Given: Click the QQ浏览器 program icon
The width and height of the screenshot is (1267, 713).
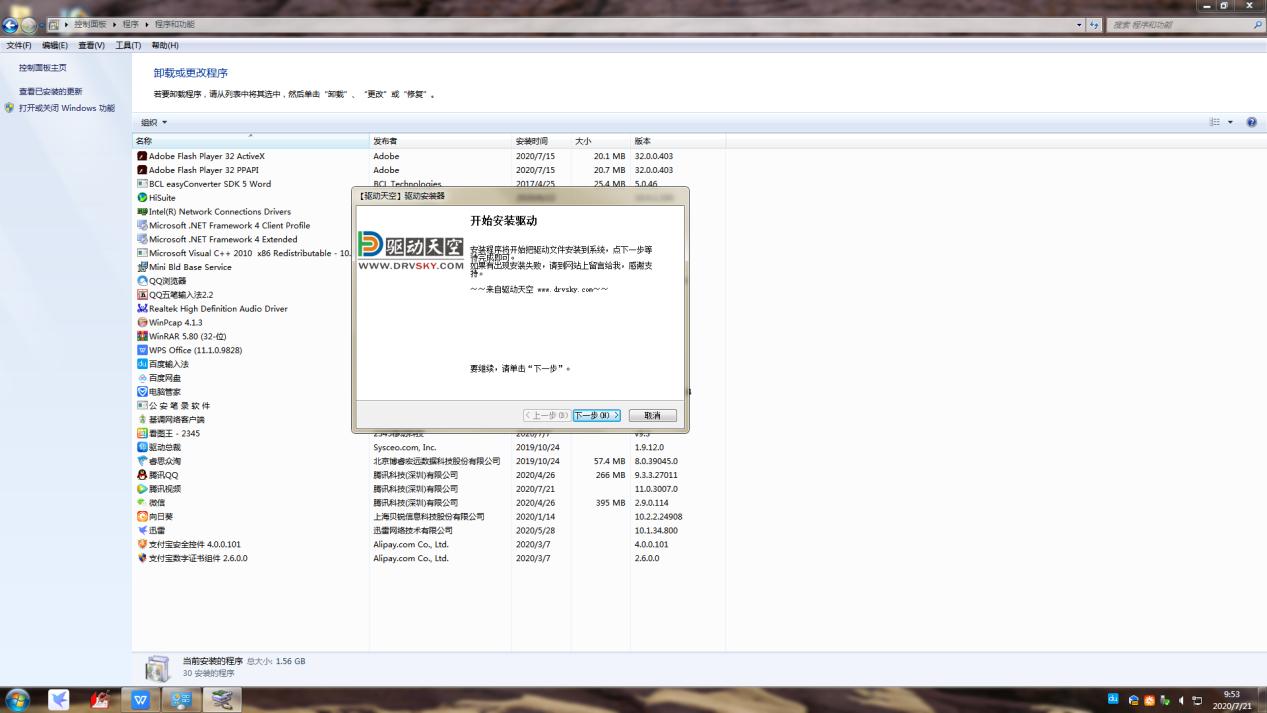Looking at the screenshot, I should 142,281.
